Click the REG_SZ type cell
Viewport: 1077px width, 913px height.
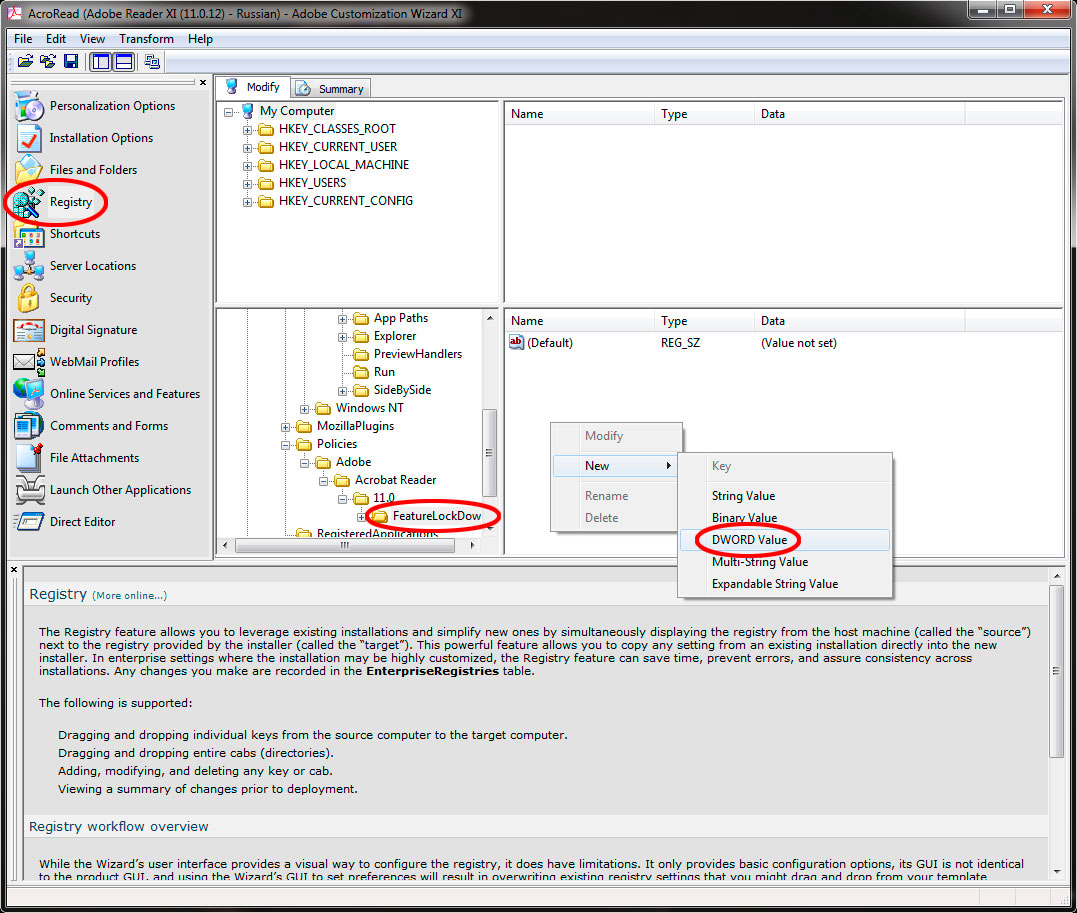click(680, 343)
